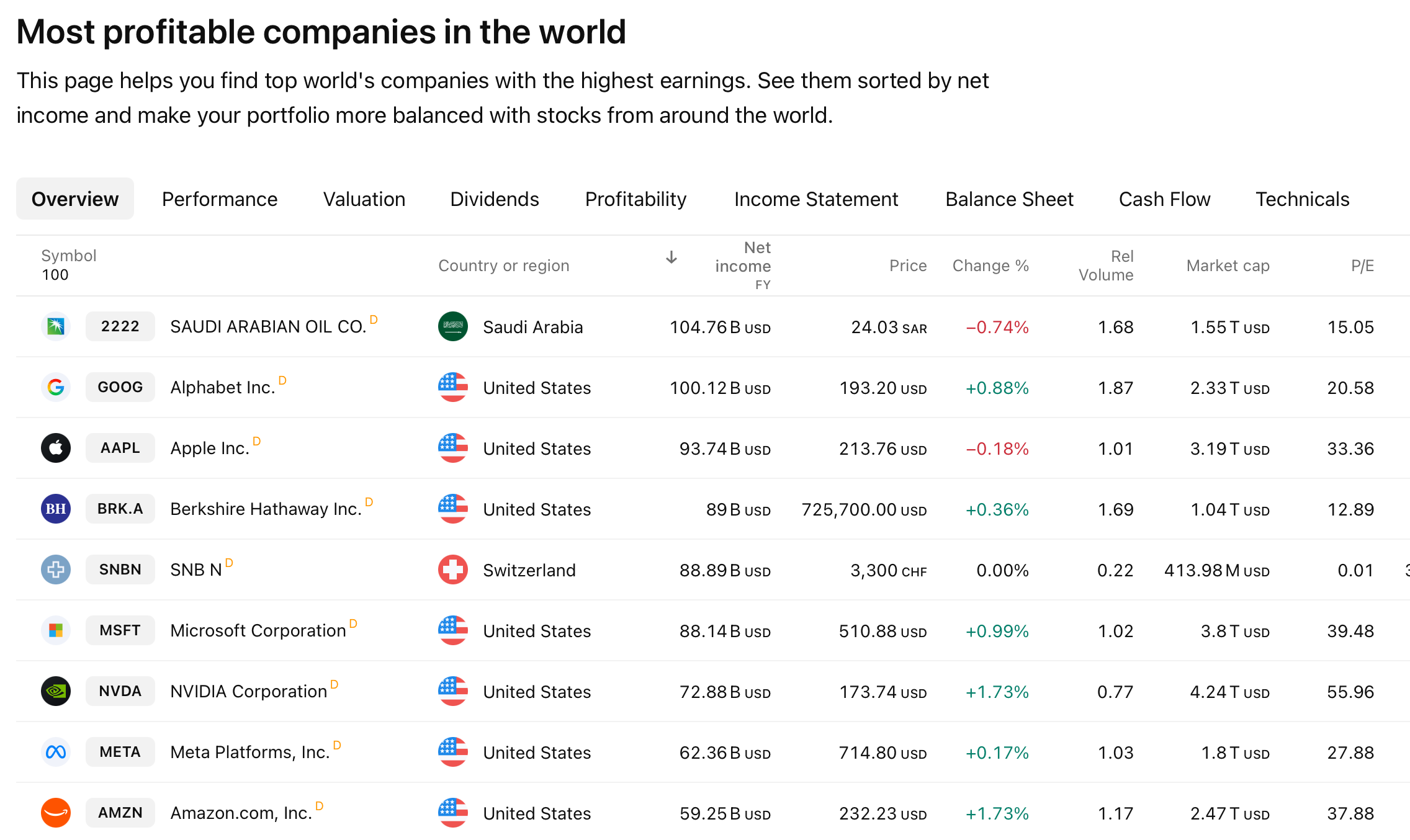The image size is (1410, 840).
Task: Sort by the Rel Volume column header
Action: (x=1106, y=266)
